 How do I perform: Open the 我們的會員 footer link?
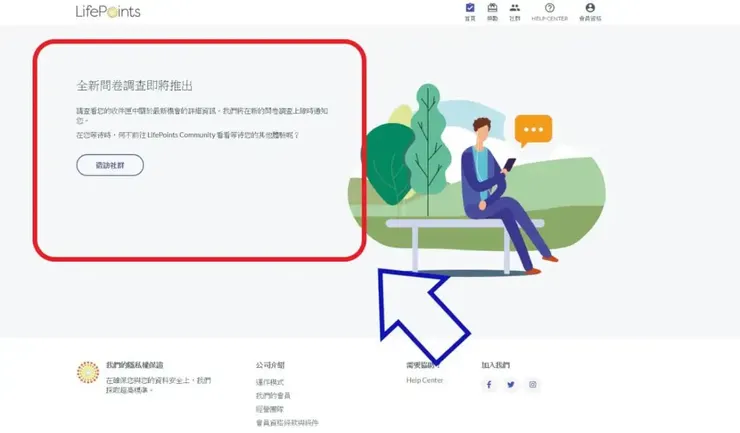coord(273,396)
